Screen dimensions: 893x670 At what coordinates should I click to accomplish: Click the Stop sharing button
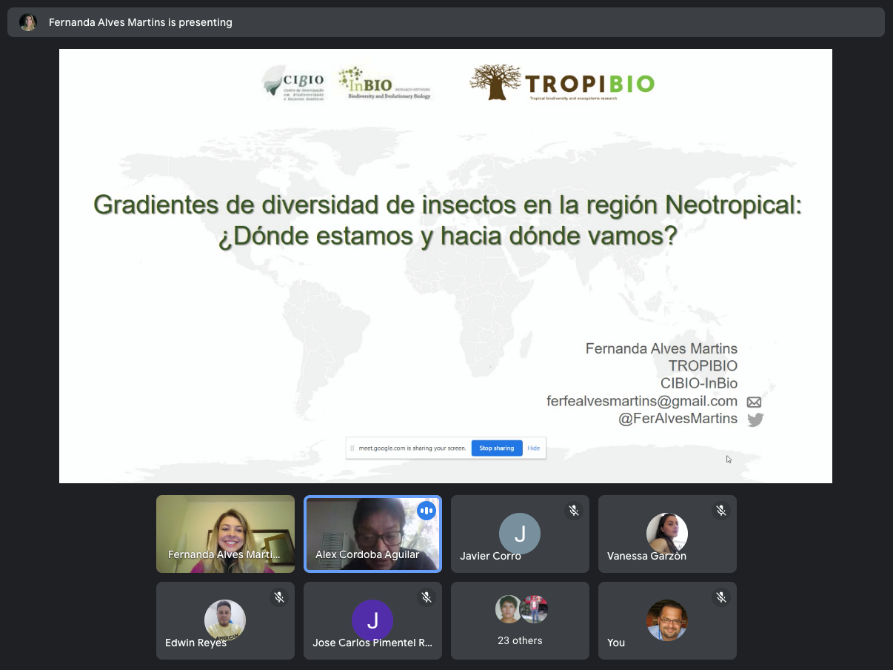click(x=497, y=448)
